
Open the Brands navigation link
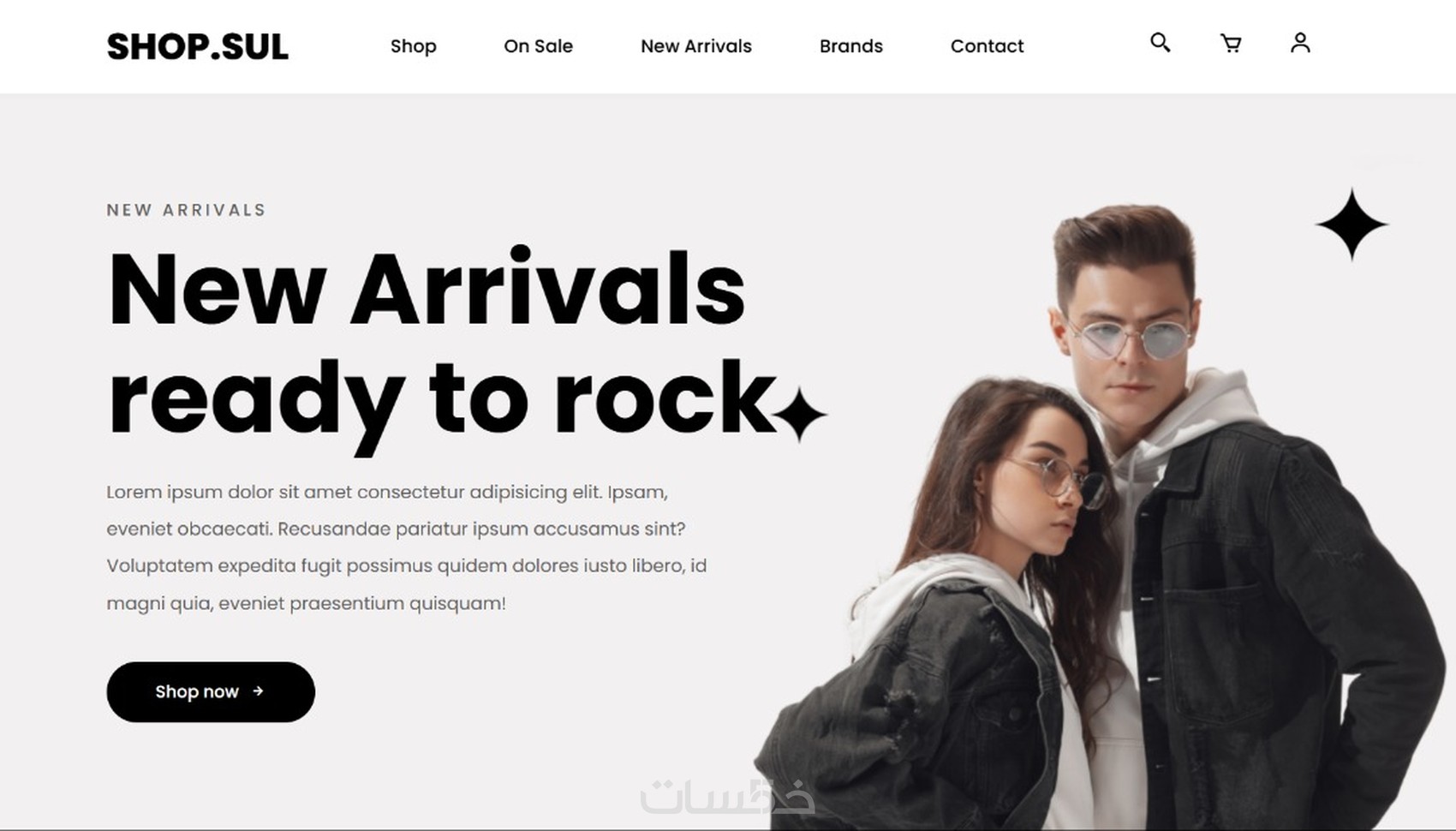coord(850,46)
